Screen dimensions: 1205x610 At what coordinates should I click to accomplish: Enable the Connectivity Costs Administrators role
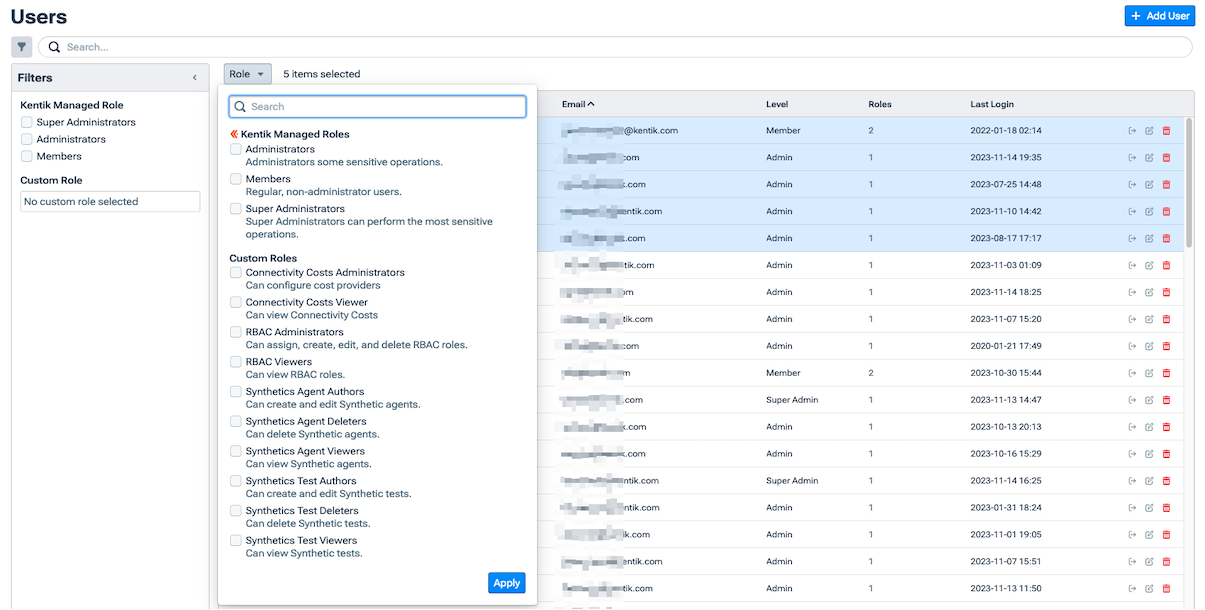point(236,272)
